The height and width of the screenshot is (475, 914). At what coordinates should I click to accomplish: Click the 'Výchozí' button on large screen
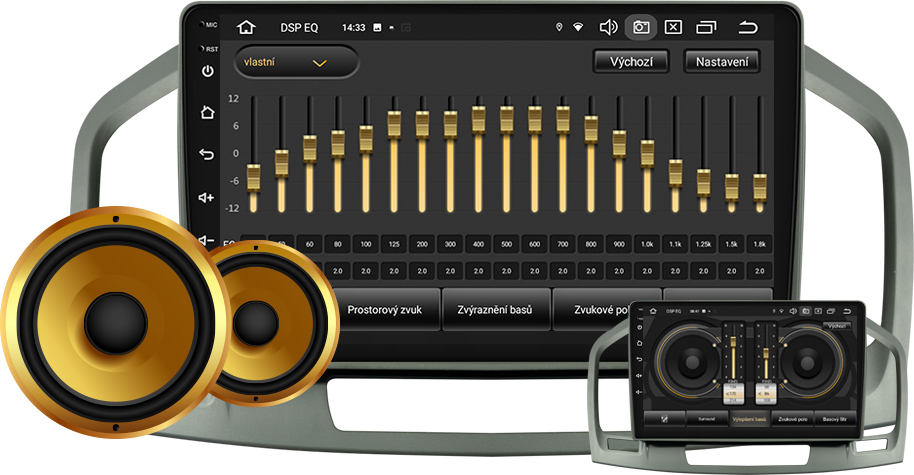630,62
